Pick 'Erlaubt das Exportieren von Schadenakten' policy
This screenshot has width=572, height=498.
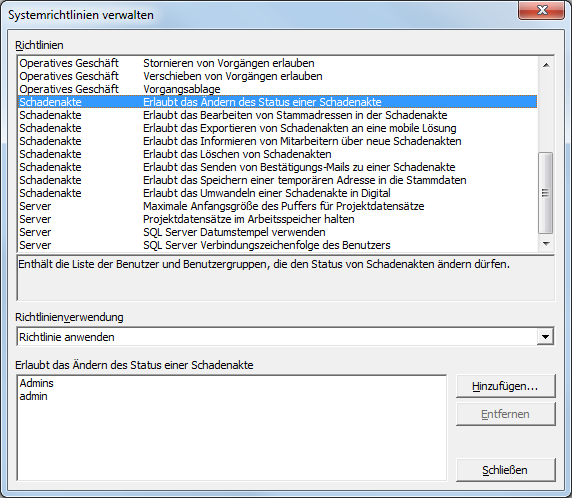277,128
